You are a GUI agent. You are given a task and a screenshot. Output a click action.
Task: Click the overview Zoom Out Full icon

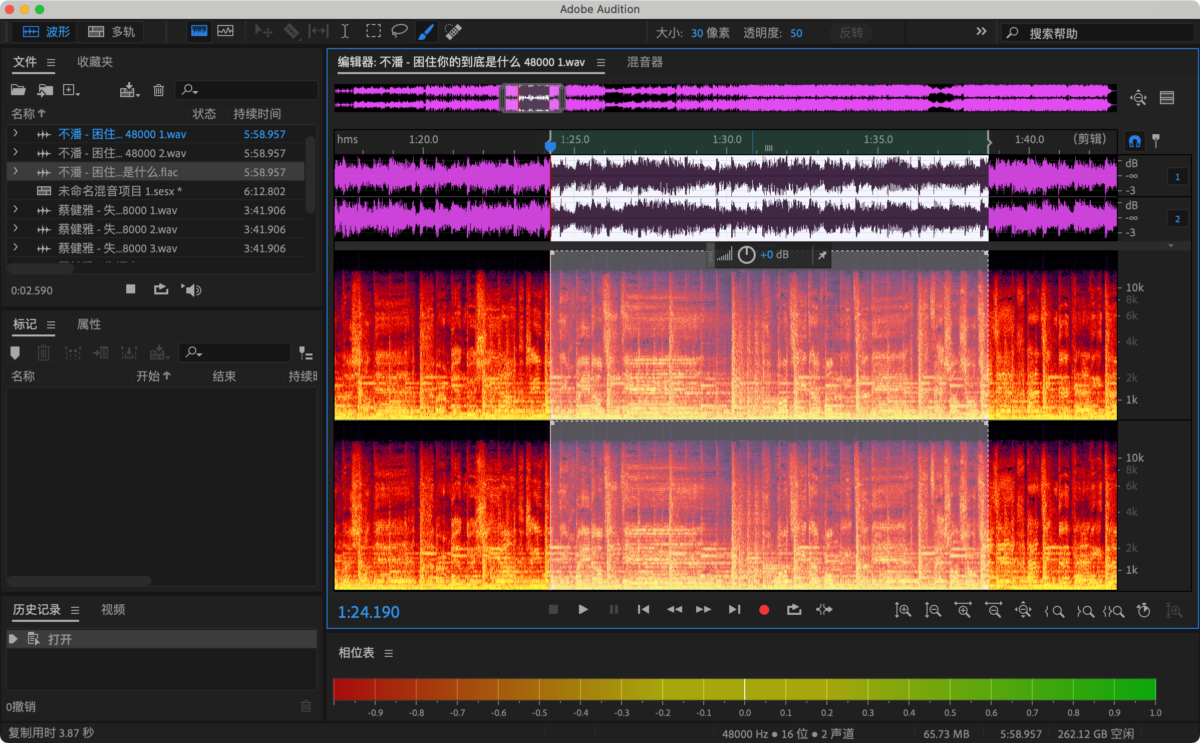tap(1138, 97)
